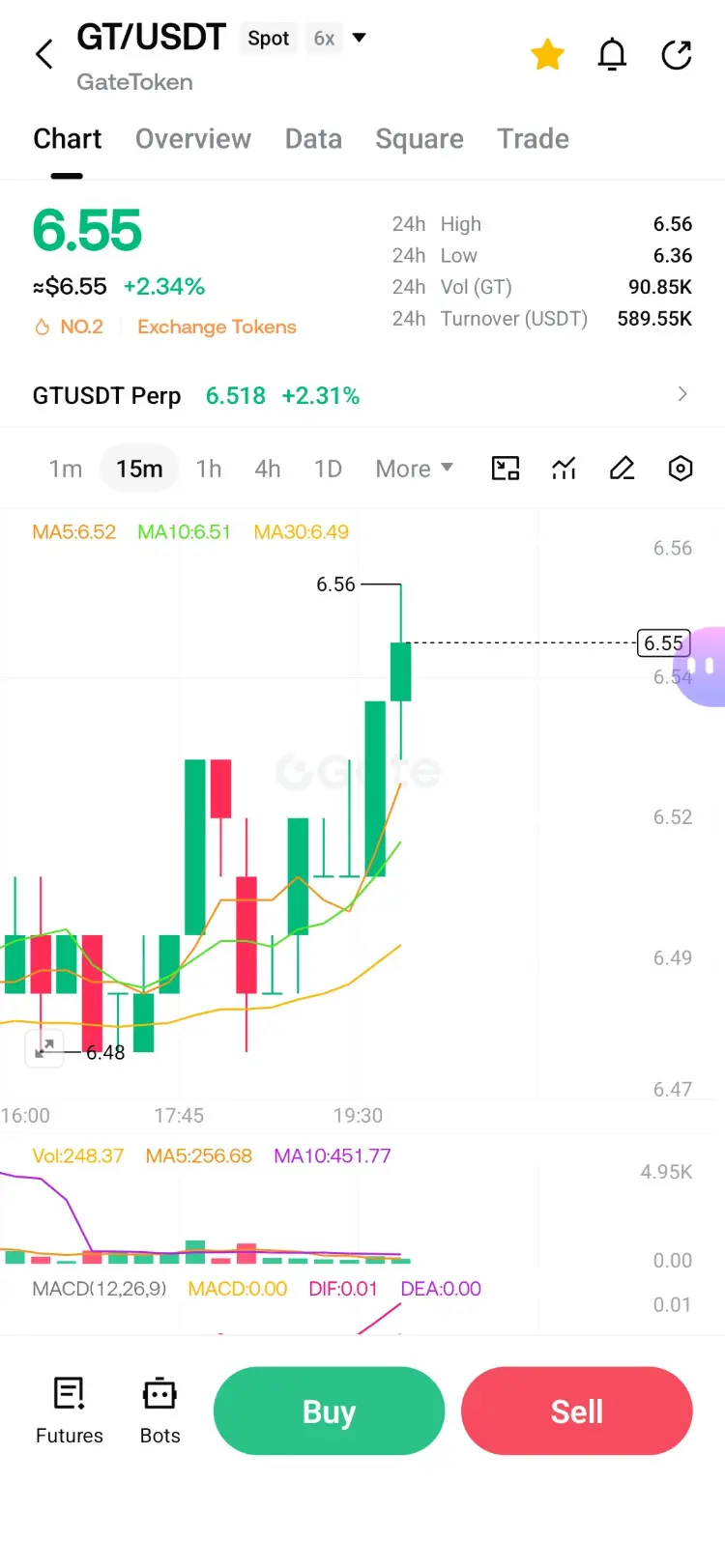Tap the +2.34% change label
The height and width of the screenshot is (1568, 725).
tap(164, 287)
